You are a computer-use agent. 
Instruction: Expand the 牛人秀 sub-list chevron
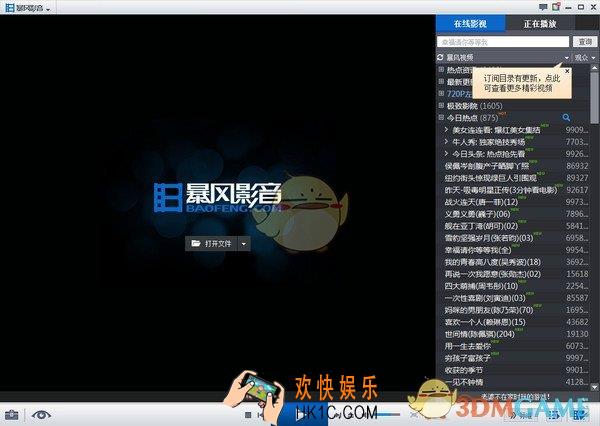tap(446, 142)
